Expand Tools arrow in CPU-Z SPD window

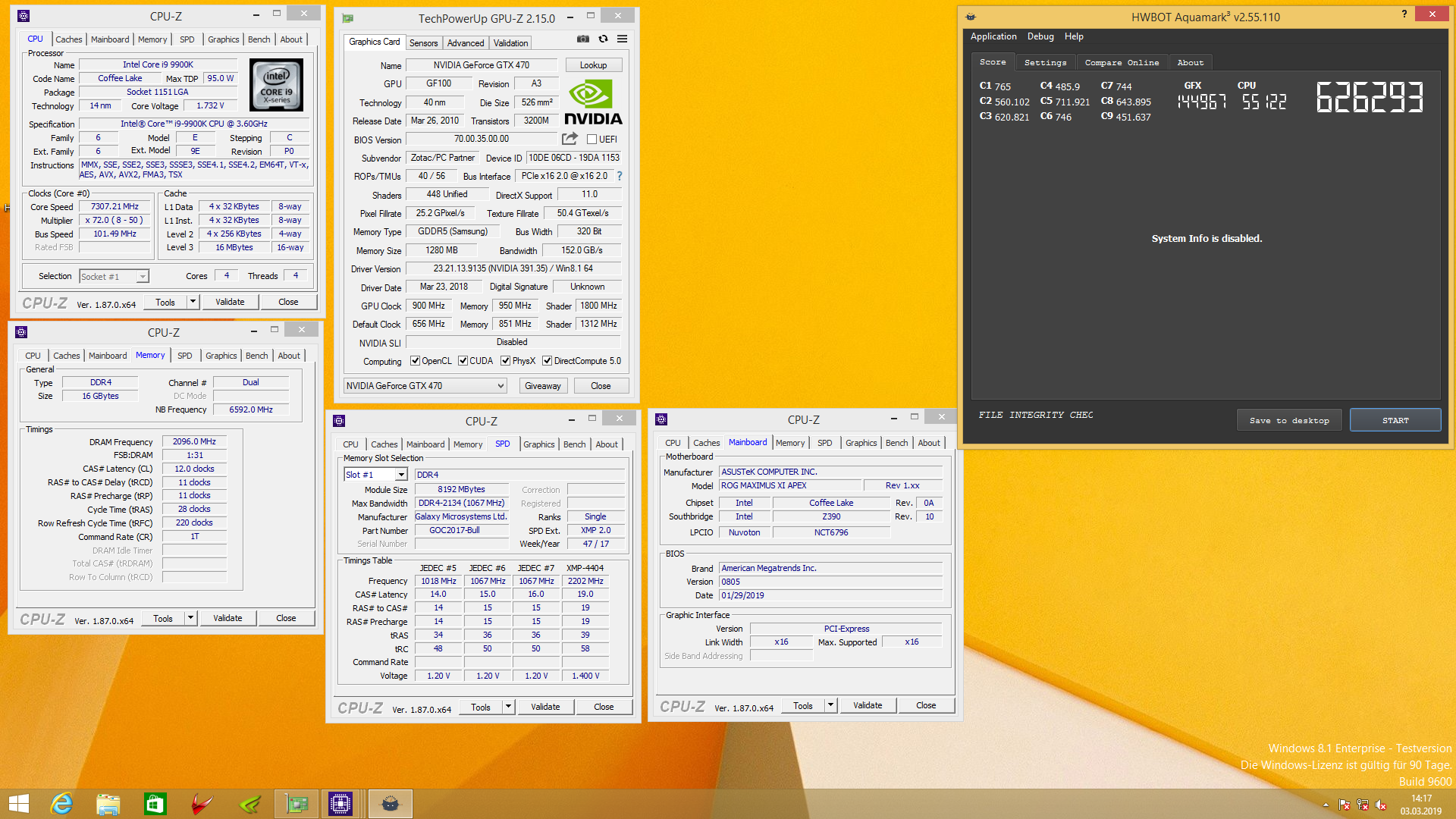pyautogui.click(x=508, y=707)
